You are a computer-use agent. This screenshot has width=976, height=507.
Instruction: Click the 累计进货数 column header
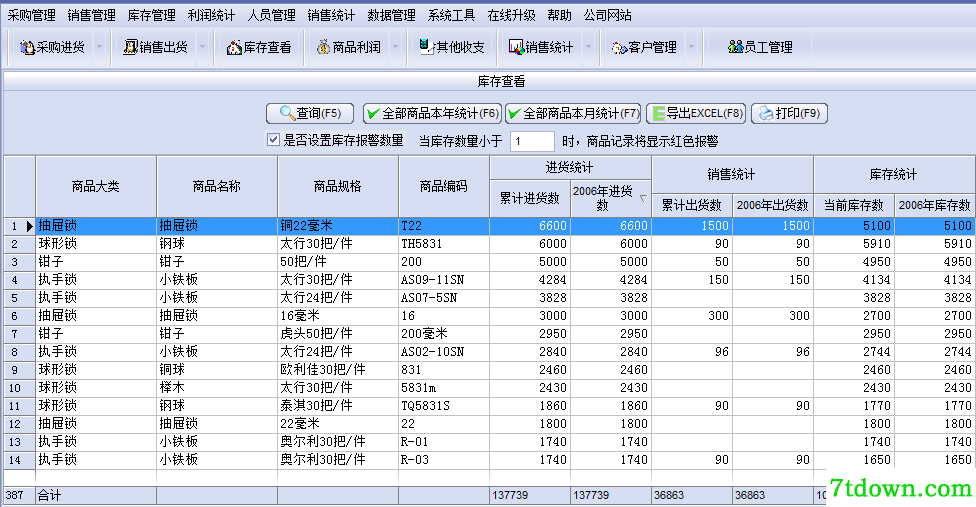(x=530, y=198)
